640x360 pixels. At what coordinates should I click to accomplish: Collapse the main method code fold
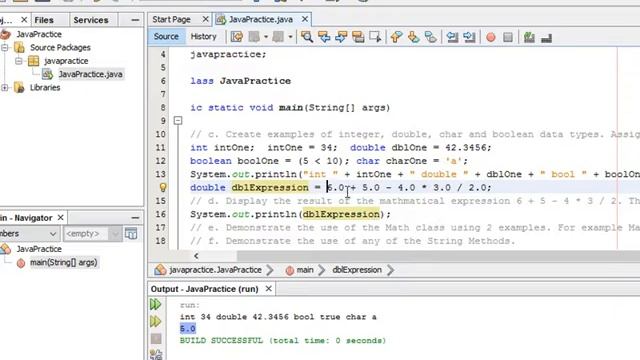(178, 121)
